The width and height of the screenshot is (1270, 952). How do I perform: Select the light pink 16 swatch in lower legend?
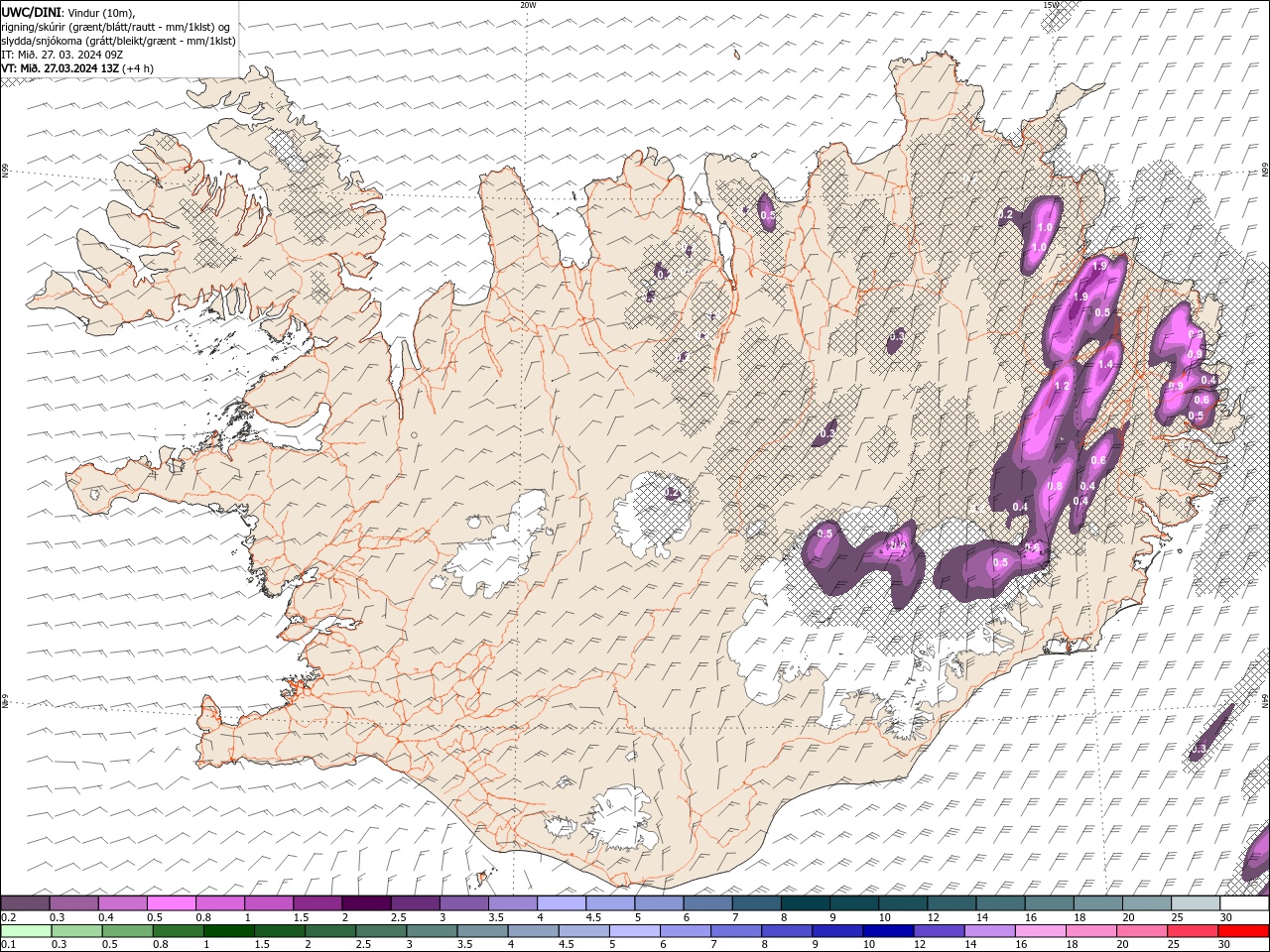(1041, 931)
